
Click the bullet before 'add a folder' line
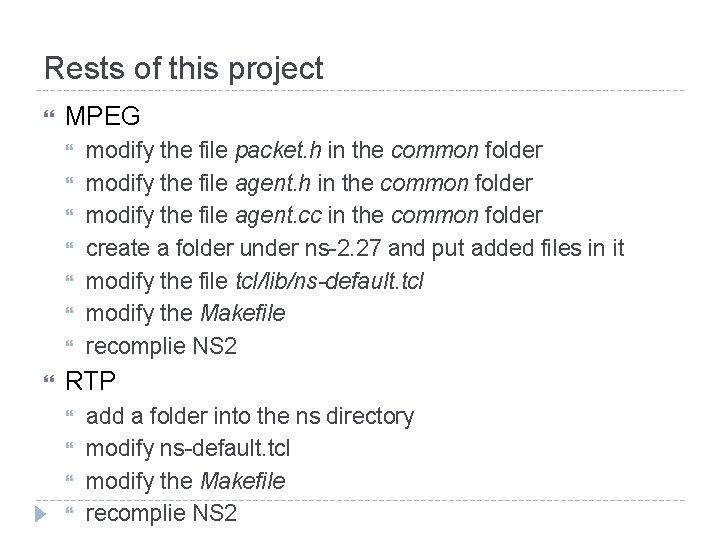(x=69, y=414)
